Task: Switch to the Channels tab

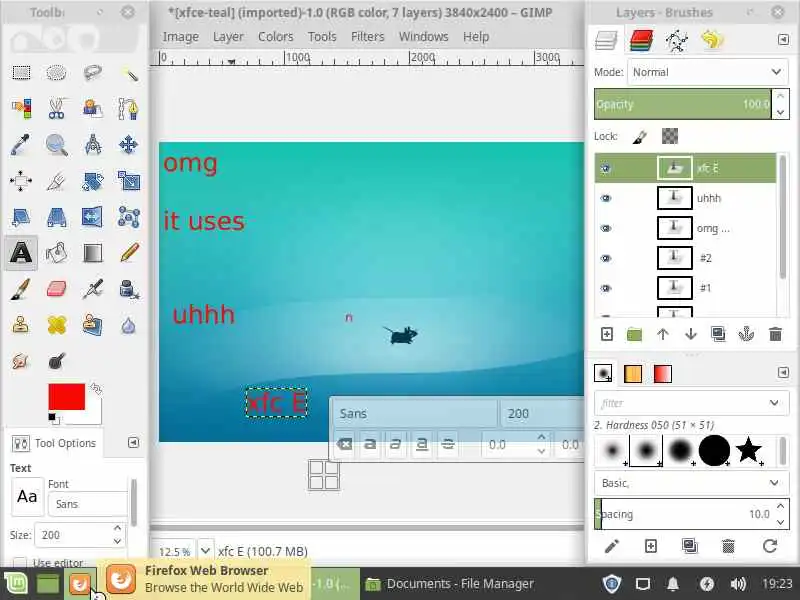Action: coord(641,40)
